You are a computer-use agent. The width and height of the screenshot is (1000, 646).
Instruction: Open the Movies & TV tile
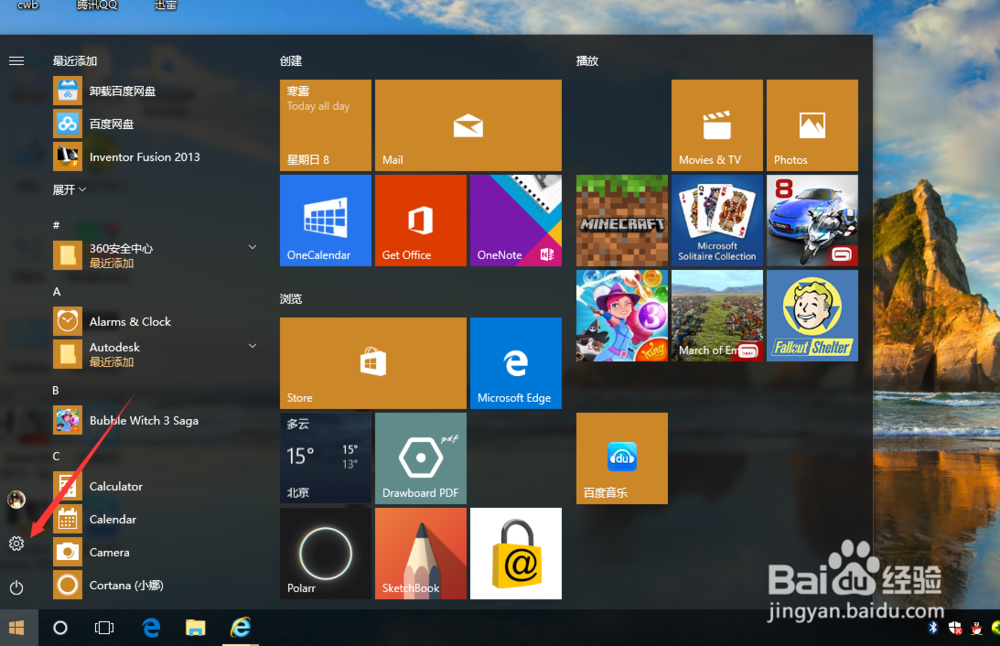pyautogui.click(x=717, y=125)
